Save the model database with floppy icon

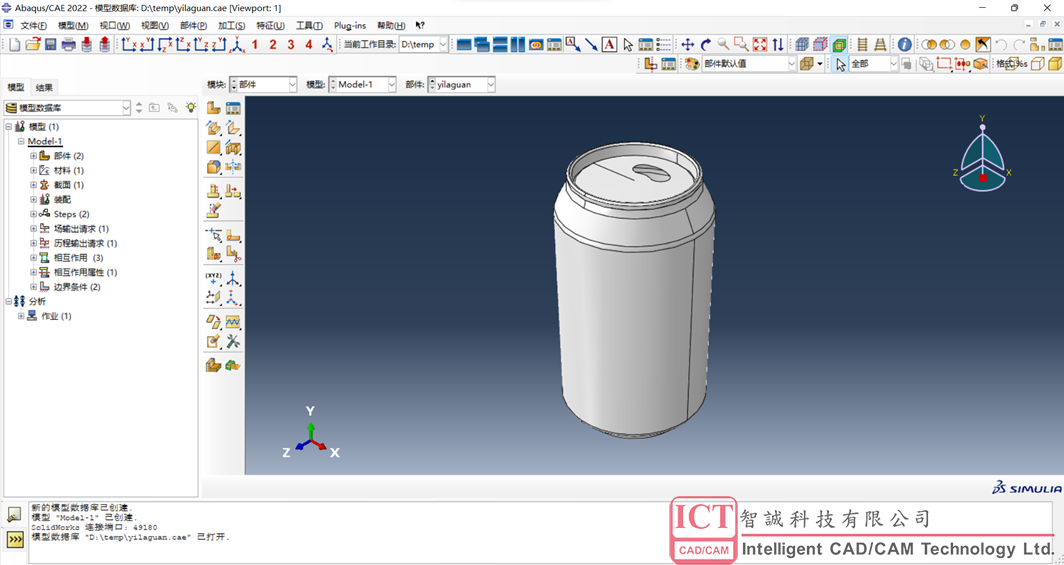click(x=51, y=45)
